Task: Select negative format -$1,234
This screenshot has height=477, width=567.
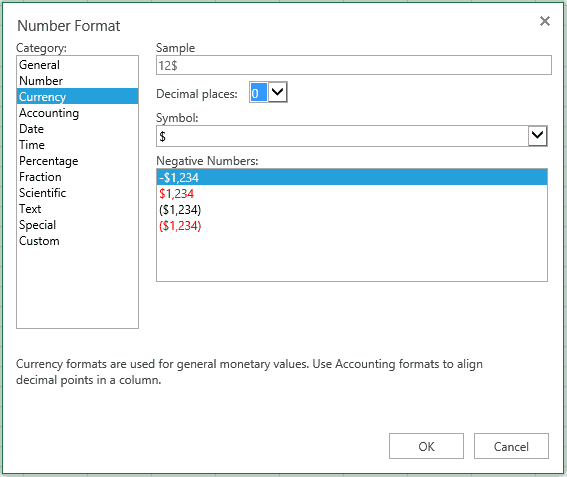Action: 352,177
